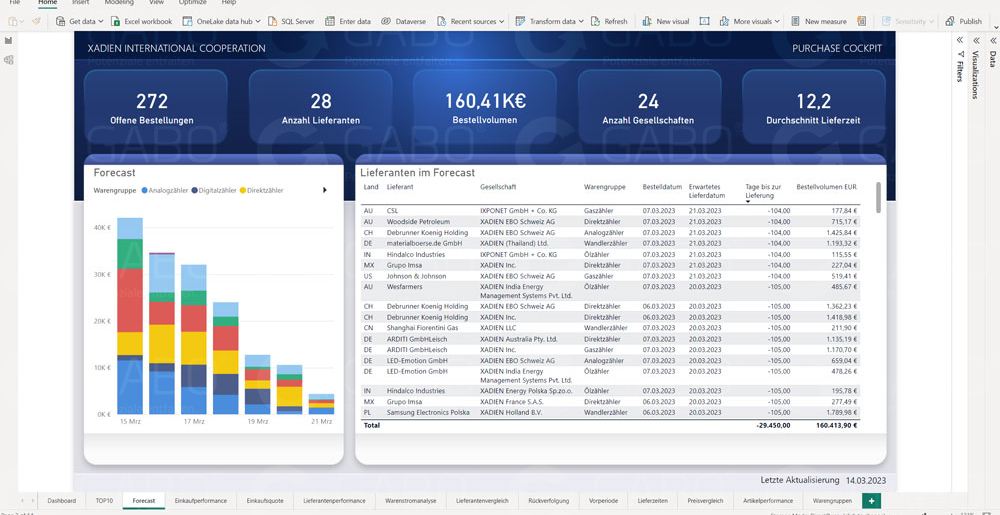
Task: Click the Format painter brush icon
Action: 36,21
